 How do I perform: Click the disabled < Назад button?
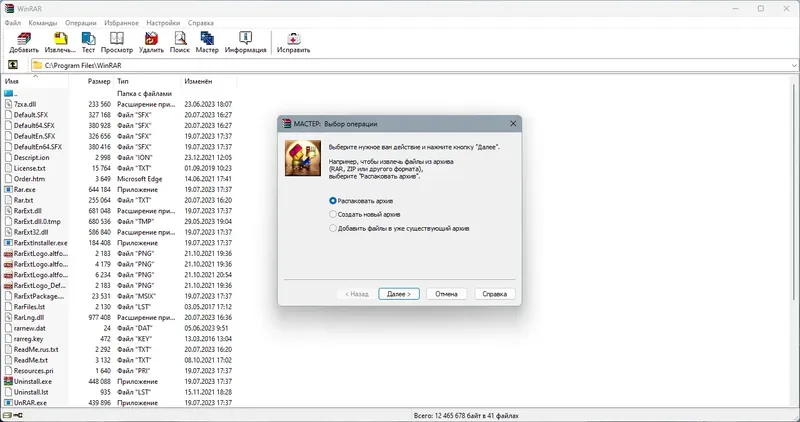point(357,294)
